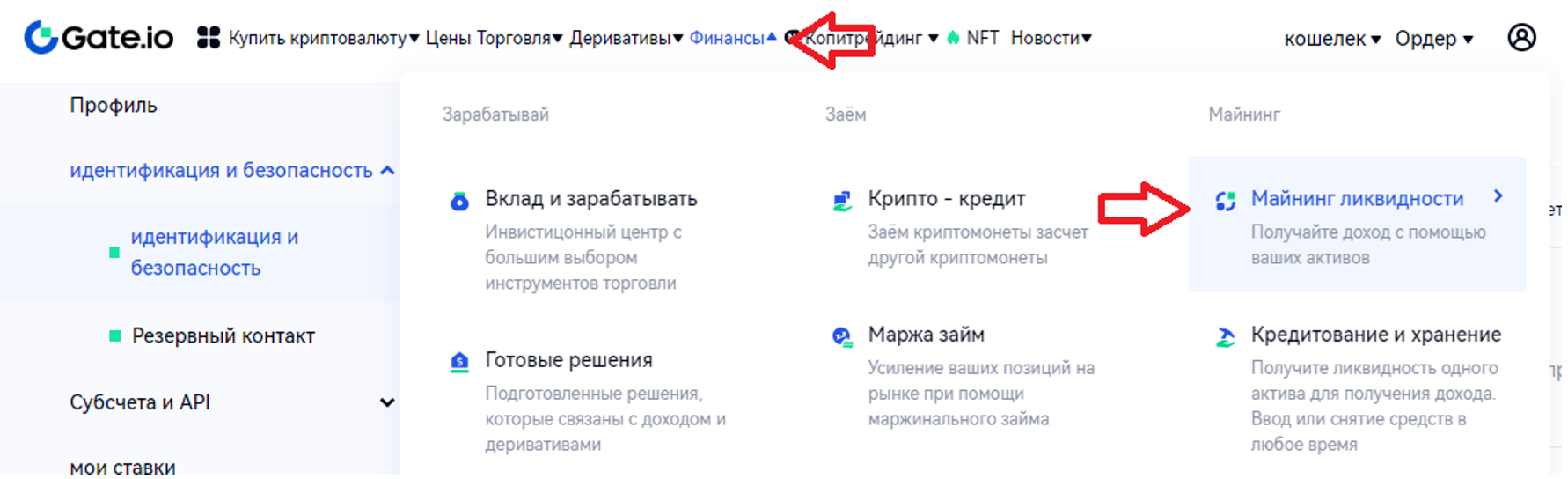
Task: Open the four-square apps grid icon
Action: click(x=209, y=38)
